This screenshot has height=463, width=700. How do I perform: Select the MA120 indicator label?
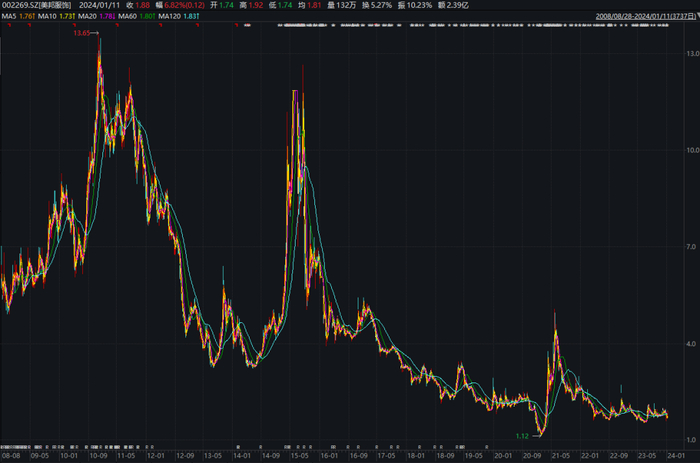coord(169,16)
